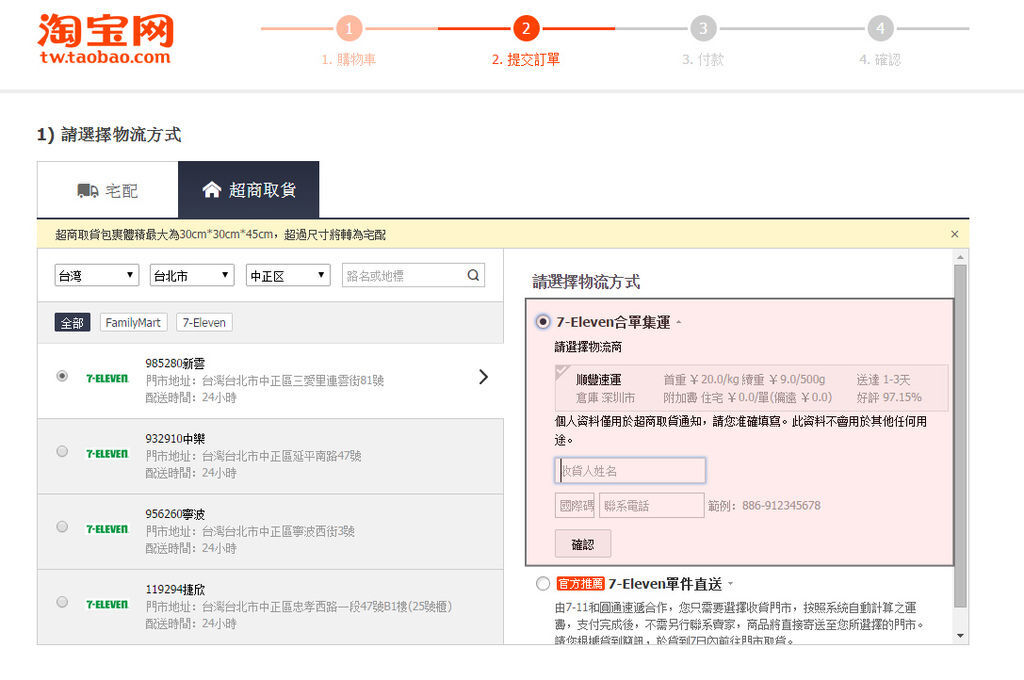Select 7-Eleven單件直送 radio option
This screenshot has height=680, width=1024.
pos(543,583)
